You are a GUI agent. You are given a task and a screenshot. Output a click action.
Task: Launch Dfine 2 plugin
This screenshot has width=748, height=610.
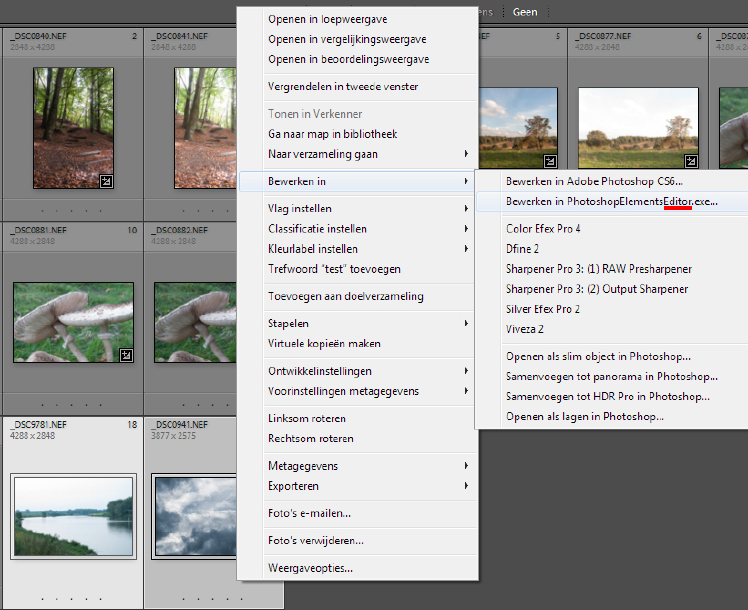pos(613,248)
